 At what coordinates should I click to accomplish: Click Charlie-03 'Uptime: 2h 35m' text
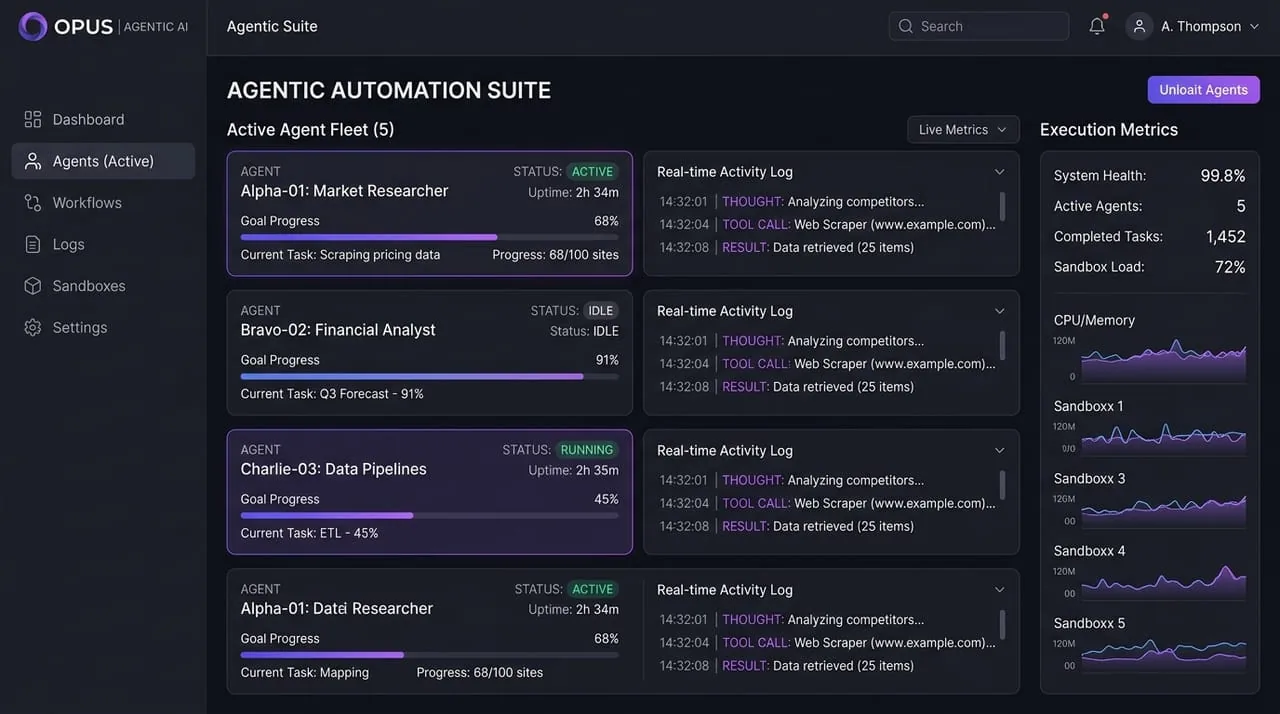(x=573, y=470)
